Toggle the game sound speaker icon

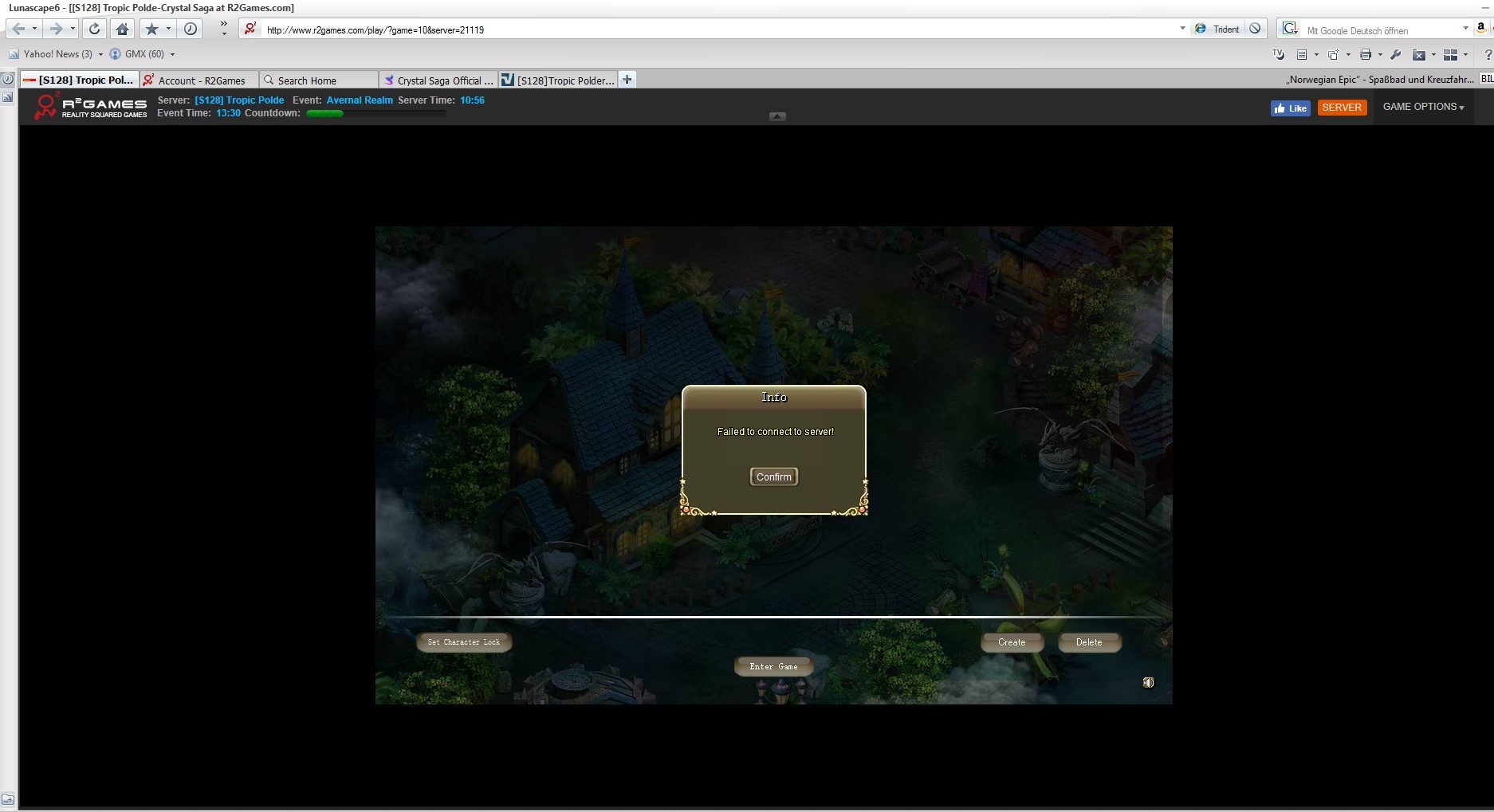pos(1148,682)
